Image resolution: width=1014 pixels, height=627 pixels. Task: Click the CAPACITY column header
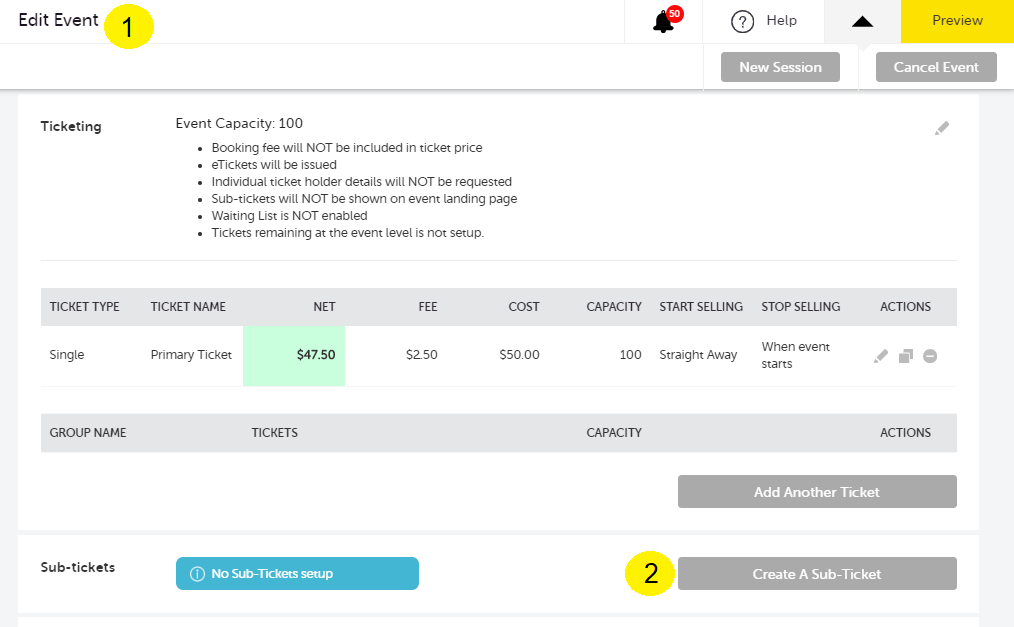point(613,307)
